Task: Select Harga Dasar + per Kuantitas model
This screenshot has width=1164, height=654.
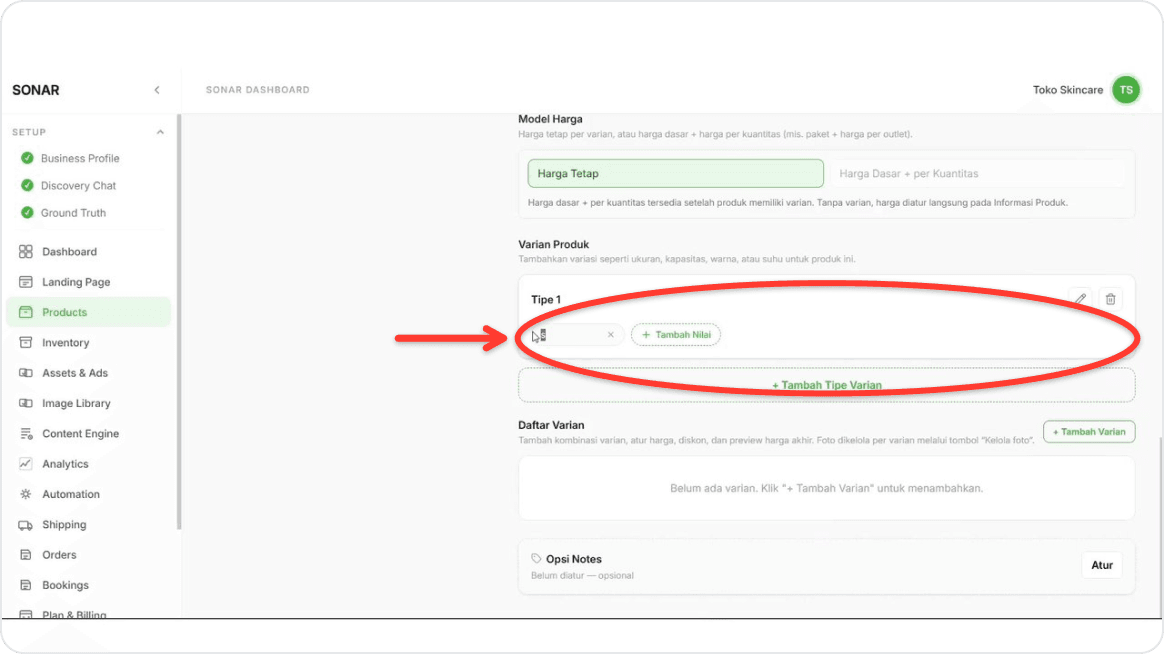Action: (977, 174)
